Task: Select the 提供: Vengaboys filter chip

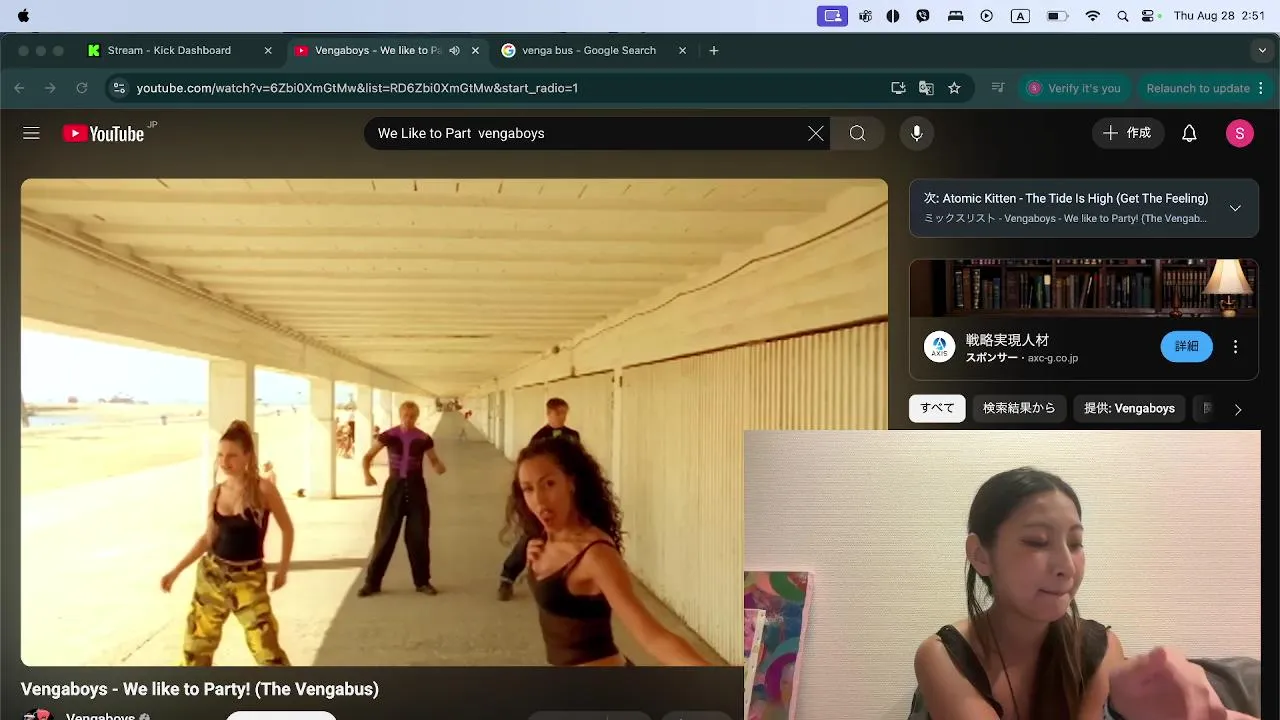Action: [x=1129, y=408]
